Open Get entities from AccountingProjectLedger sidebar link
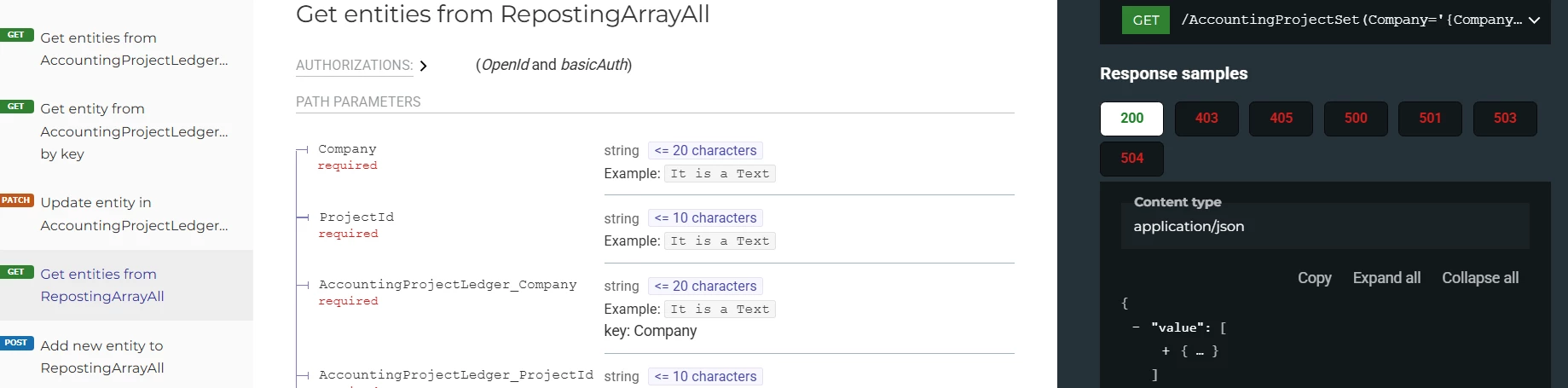1568x388 pixels. 134,49
